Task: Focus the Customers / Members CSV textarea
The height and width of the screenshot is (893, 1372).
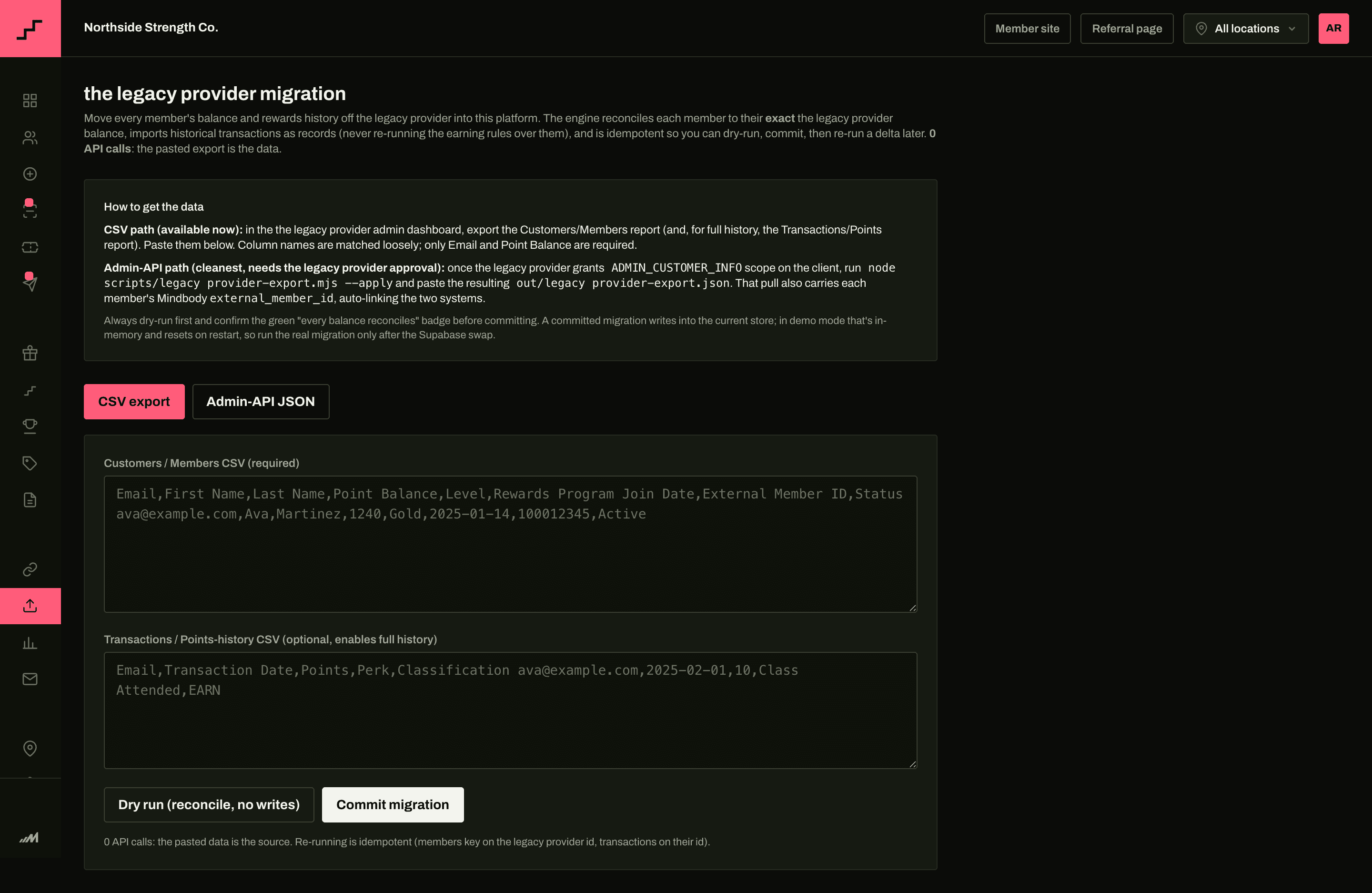Action: point(510,544)
